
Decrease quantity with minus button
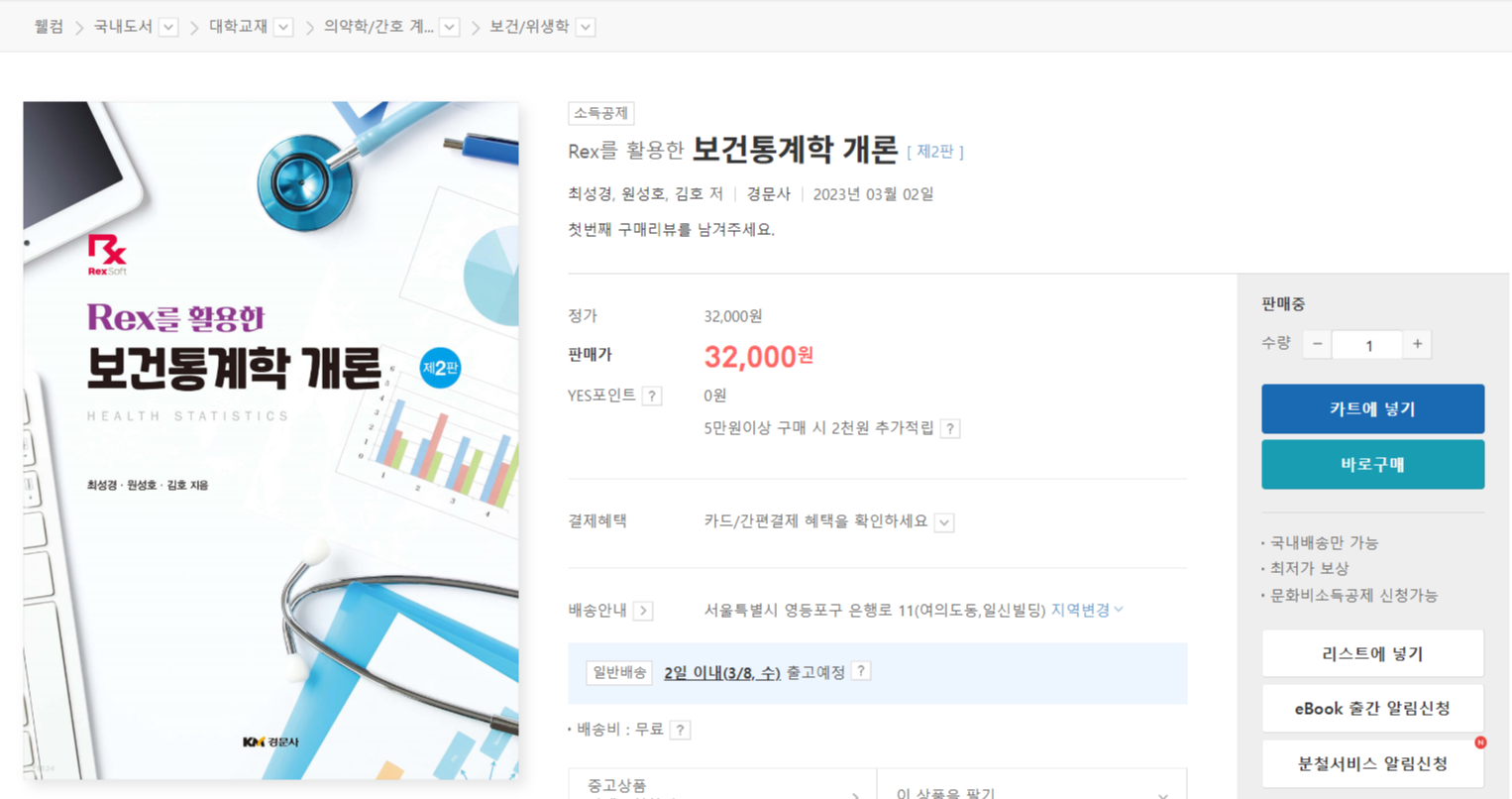[1317, 344]
